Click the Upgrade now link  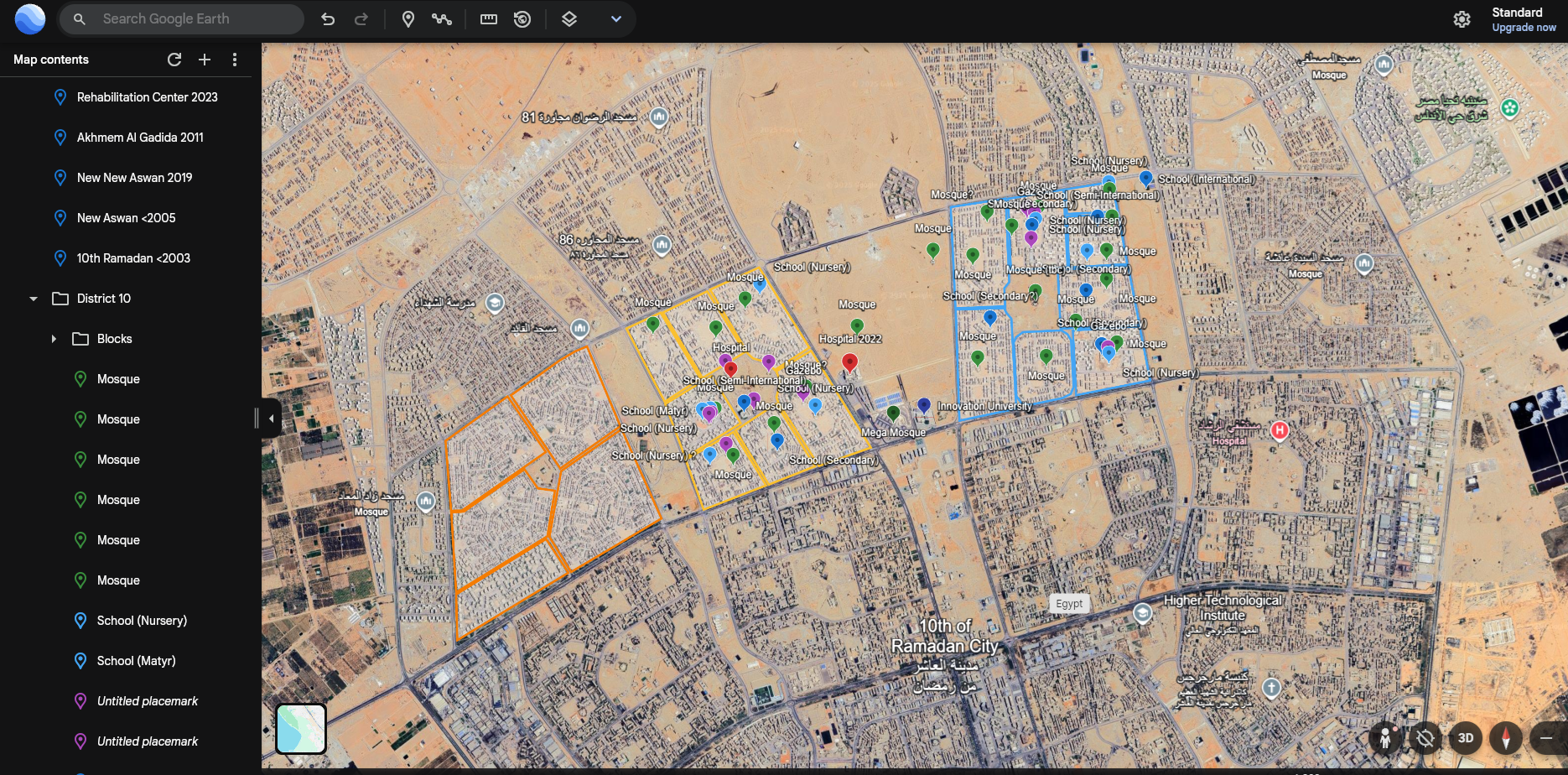point(1524,28)
